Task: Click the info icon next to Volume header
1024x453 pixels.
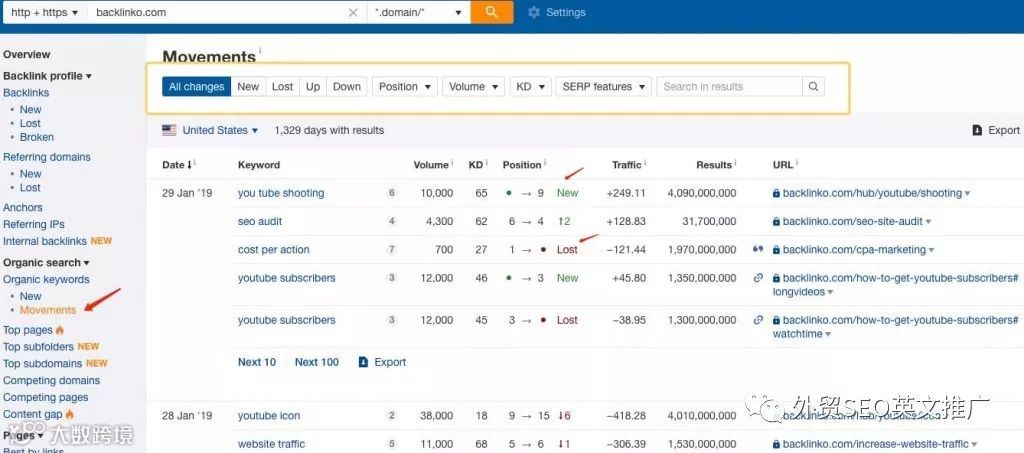Action: (x=451, y=163)
